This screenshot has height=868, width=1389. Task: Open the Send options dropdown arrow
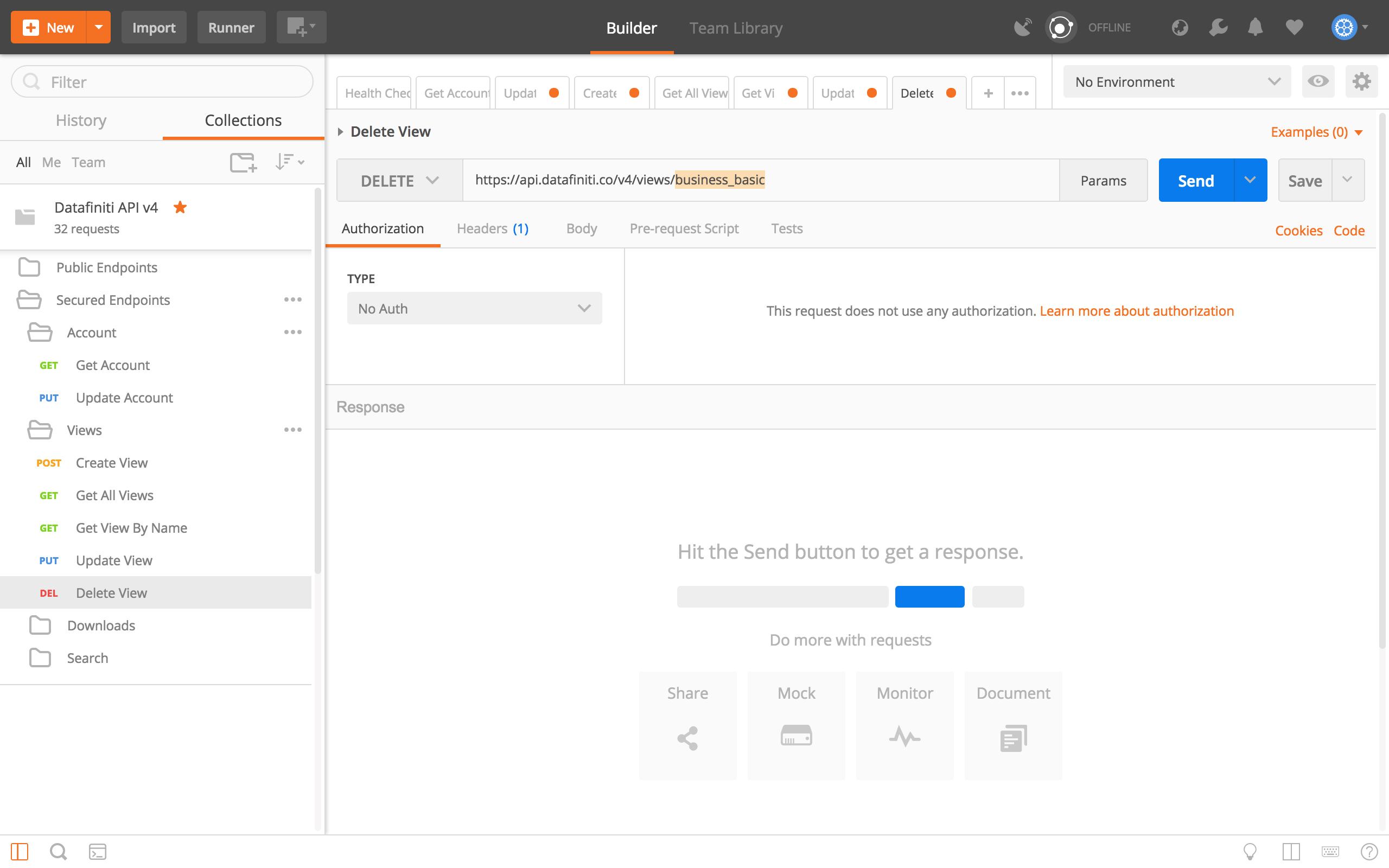click(1250, 180)
